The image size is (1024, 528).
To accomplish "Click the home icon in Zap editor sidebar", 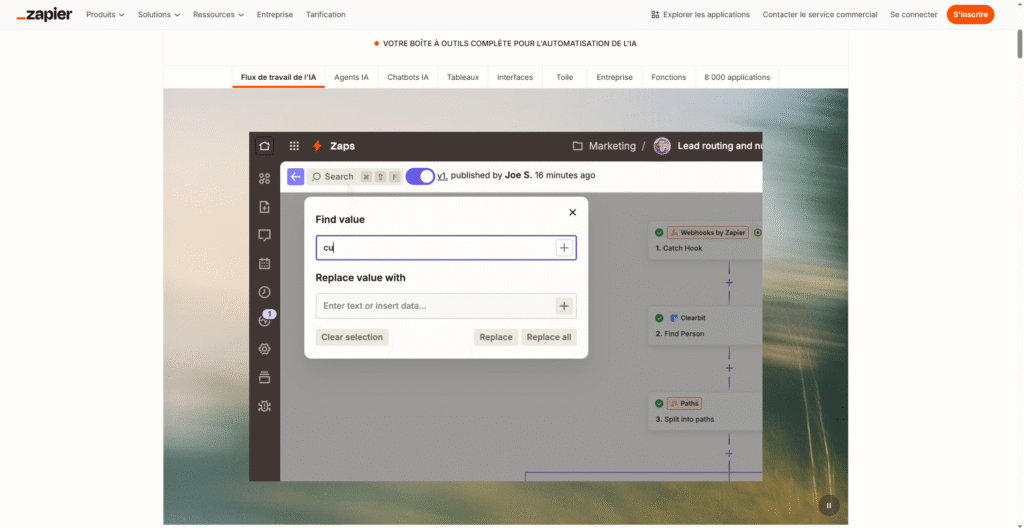I will point(264,146).
